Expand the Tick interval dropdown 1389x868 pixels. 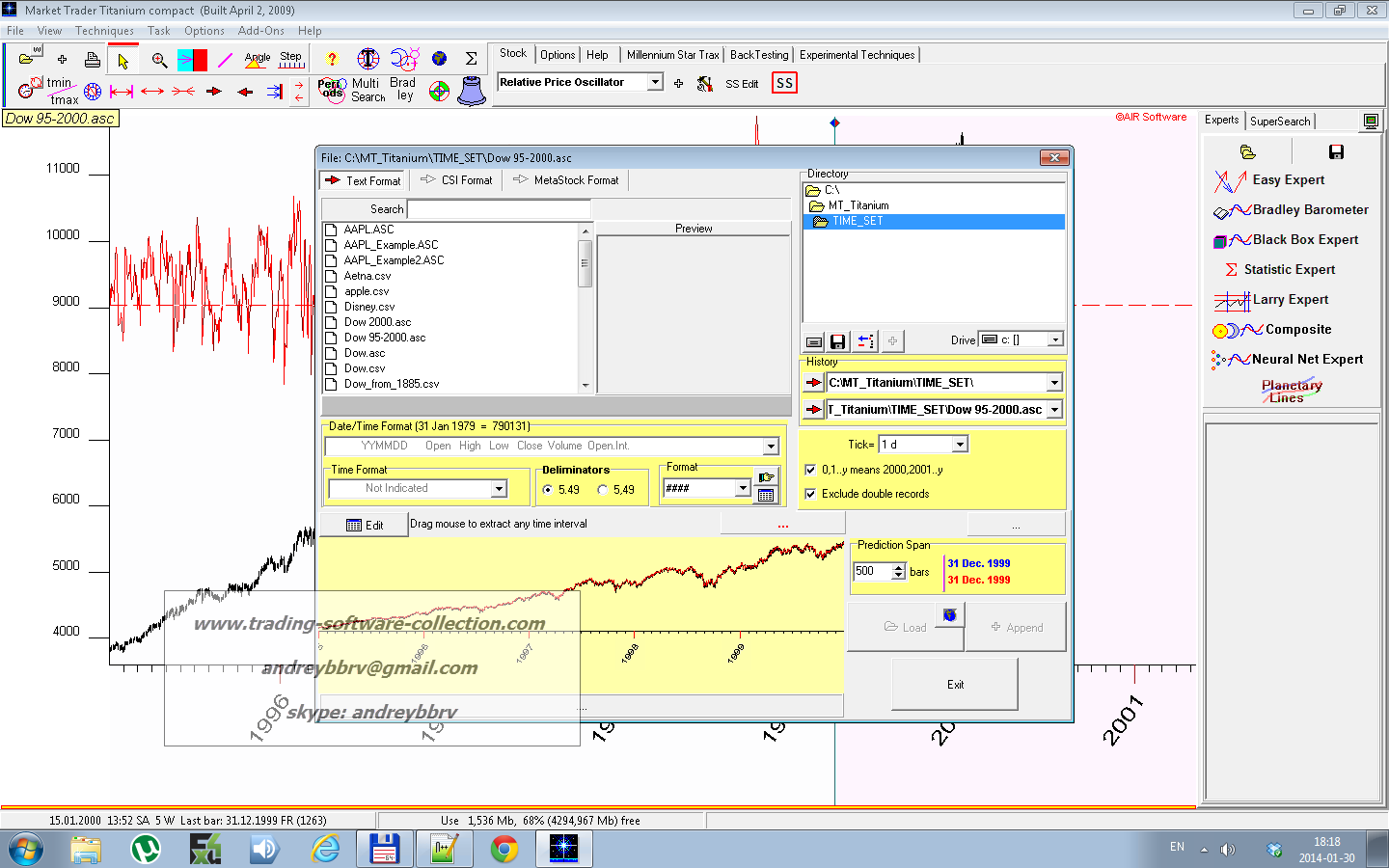tap(960, 445)
